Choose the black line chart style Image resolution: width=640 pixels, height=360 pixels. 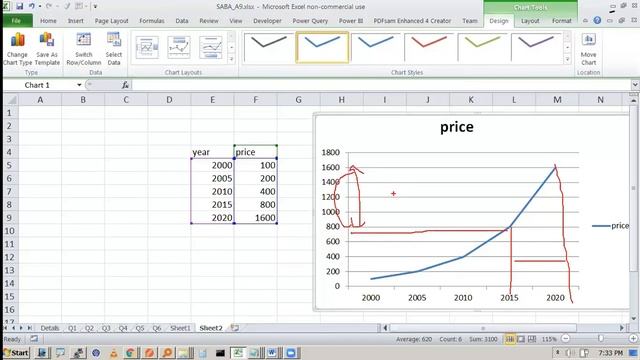tap(269, 47)
